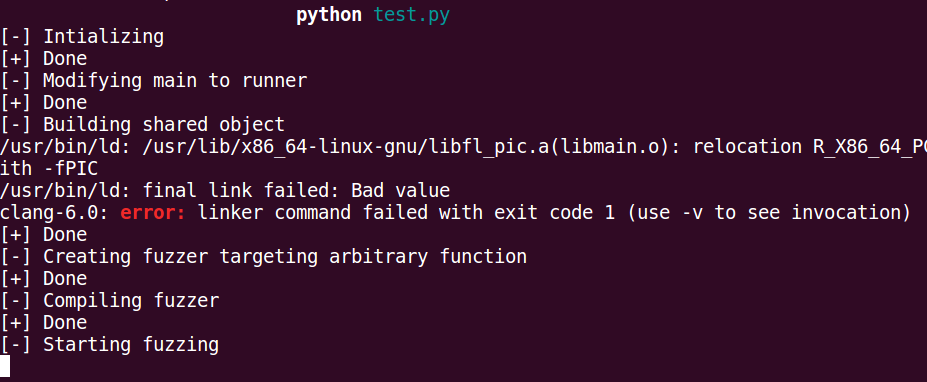Click the white terminal cursor block
This screenshot has height=382, width=927.
click(5, 367)
